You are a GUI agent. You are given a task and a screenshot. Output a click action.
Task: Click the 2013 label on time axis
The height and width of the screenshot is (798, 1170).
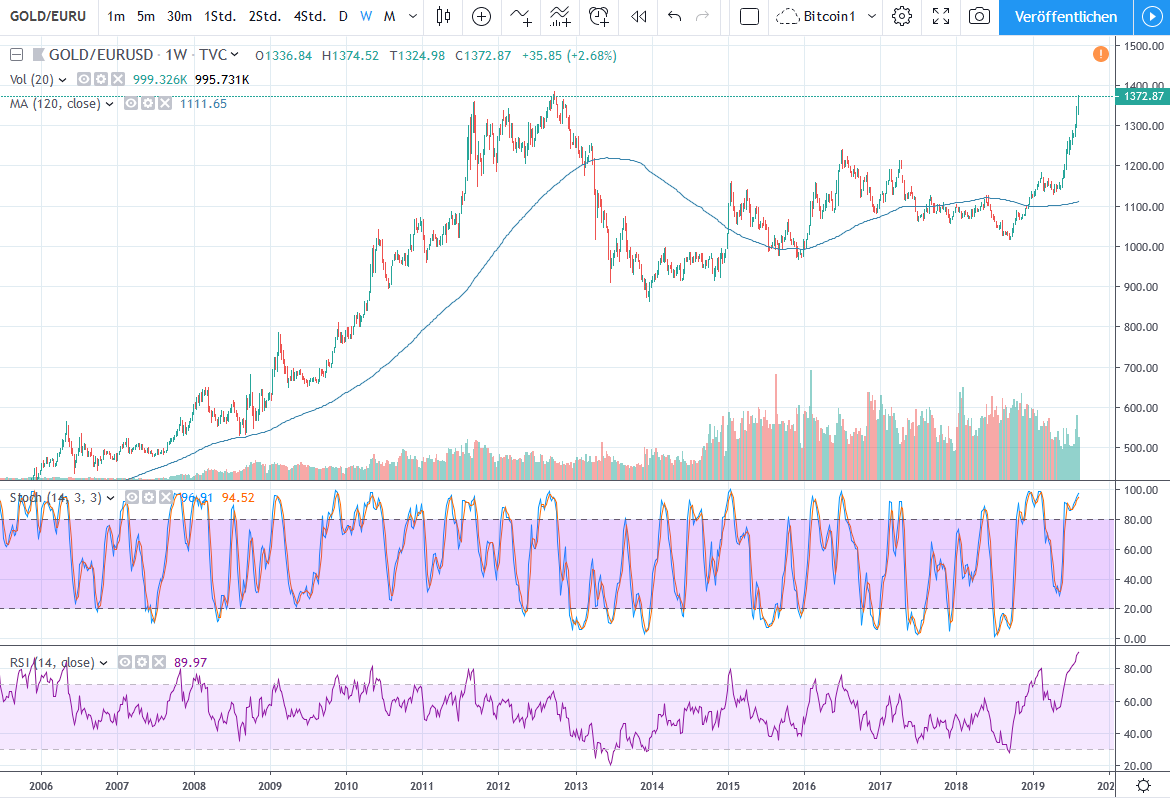tap(575, 786)
